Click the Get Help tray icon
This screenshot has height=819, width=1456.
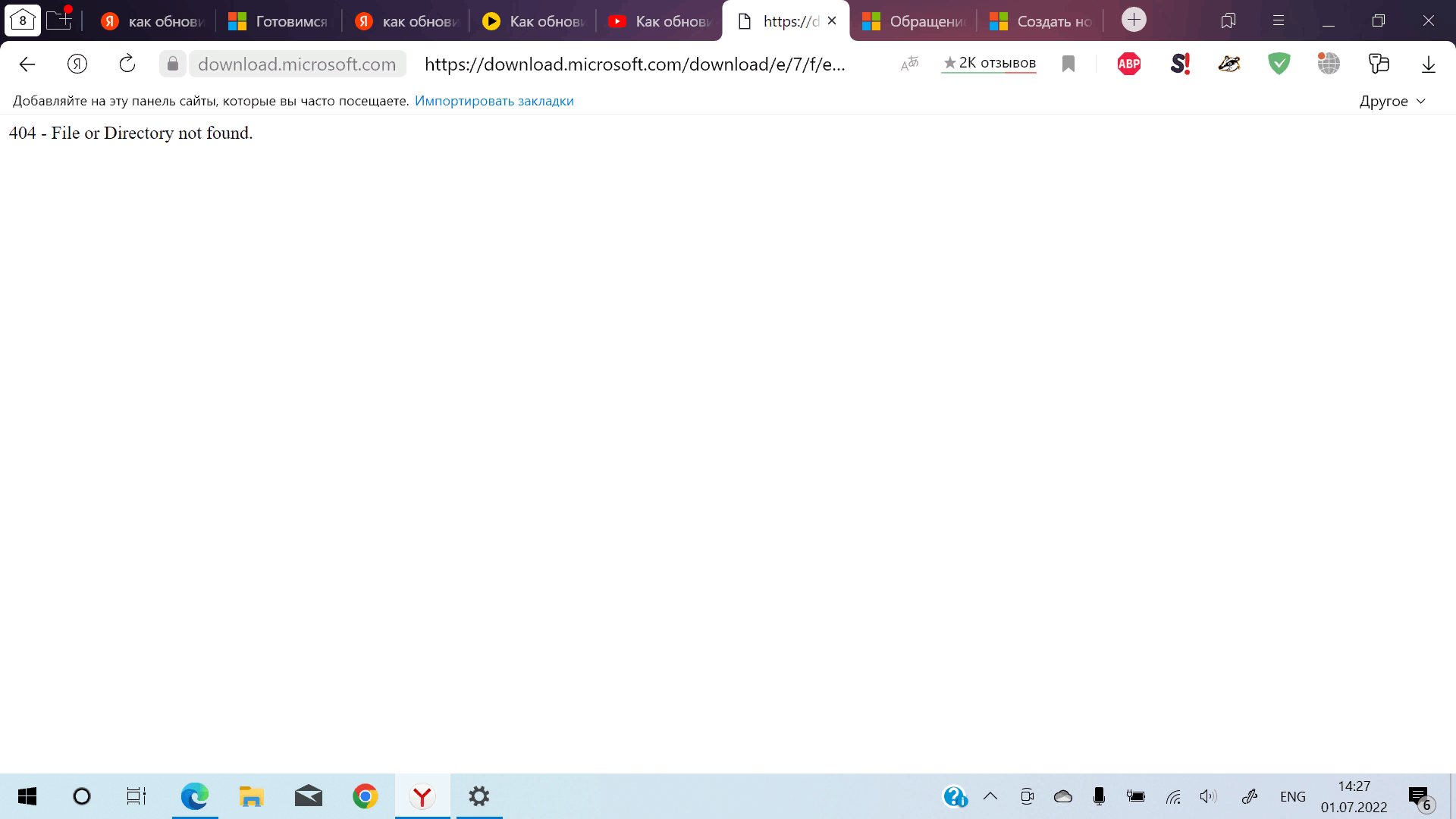point(955,796)
